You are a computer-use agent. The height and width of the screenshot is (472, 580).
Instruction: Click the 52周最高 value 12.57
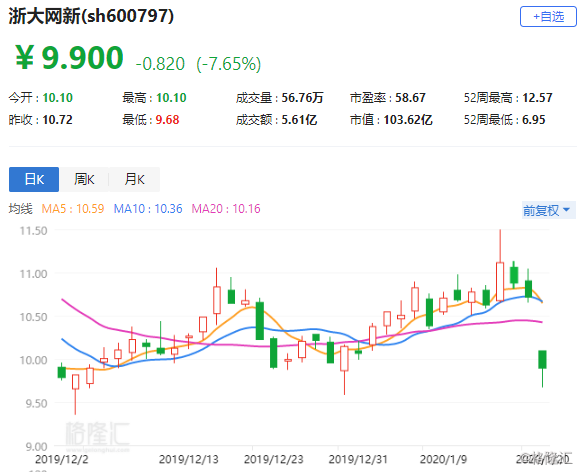537,98
